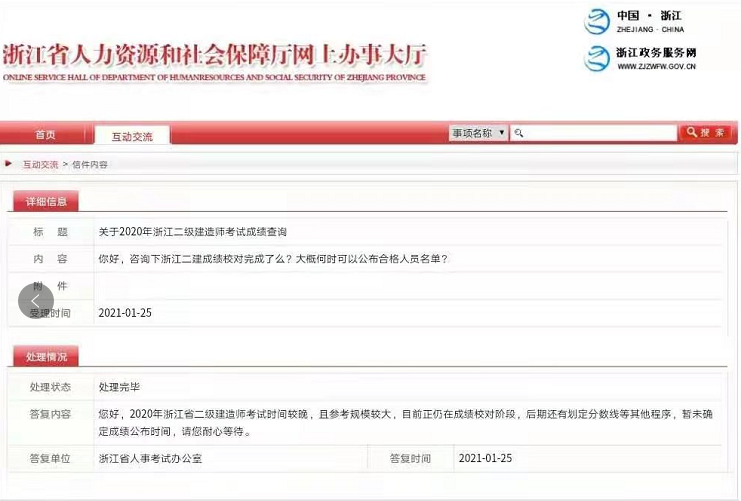Click the magnifier icon inside the search box
This screenshot has width=741, height=501.
(x=519, y=133)
